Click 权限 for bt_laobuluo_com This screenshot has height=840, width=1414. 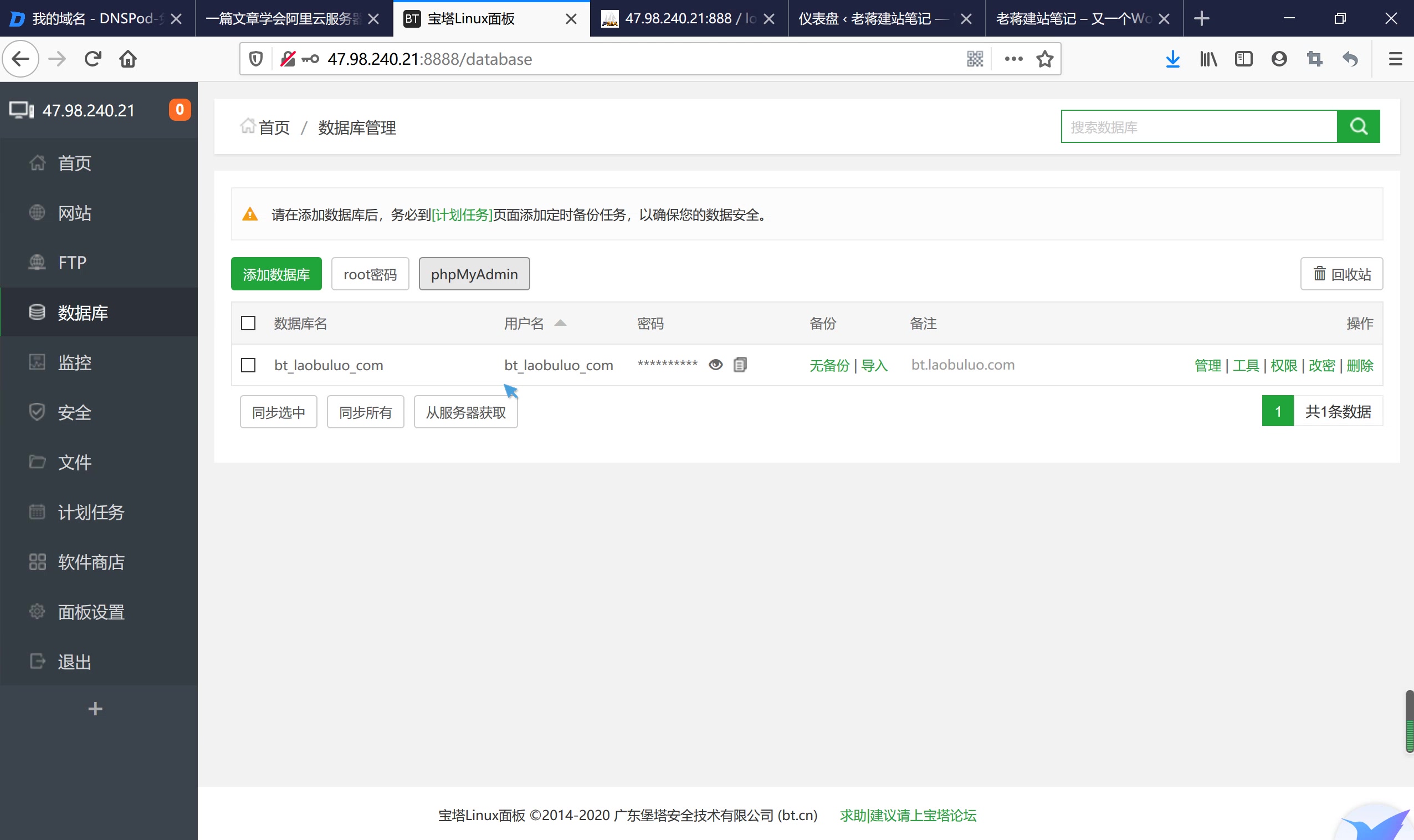[1284, 365]
